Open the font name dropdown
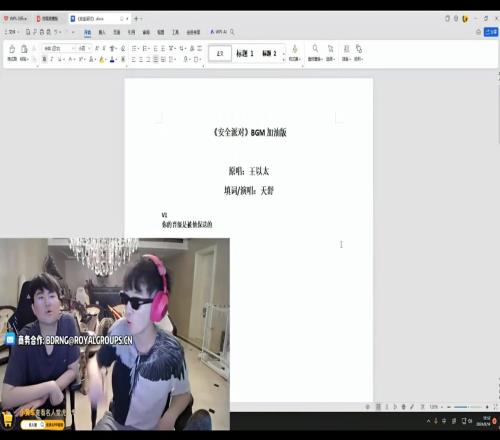Image resolution: width=500 pixels, height=440 pixels. click(x=59, y=49)
